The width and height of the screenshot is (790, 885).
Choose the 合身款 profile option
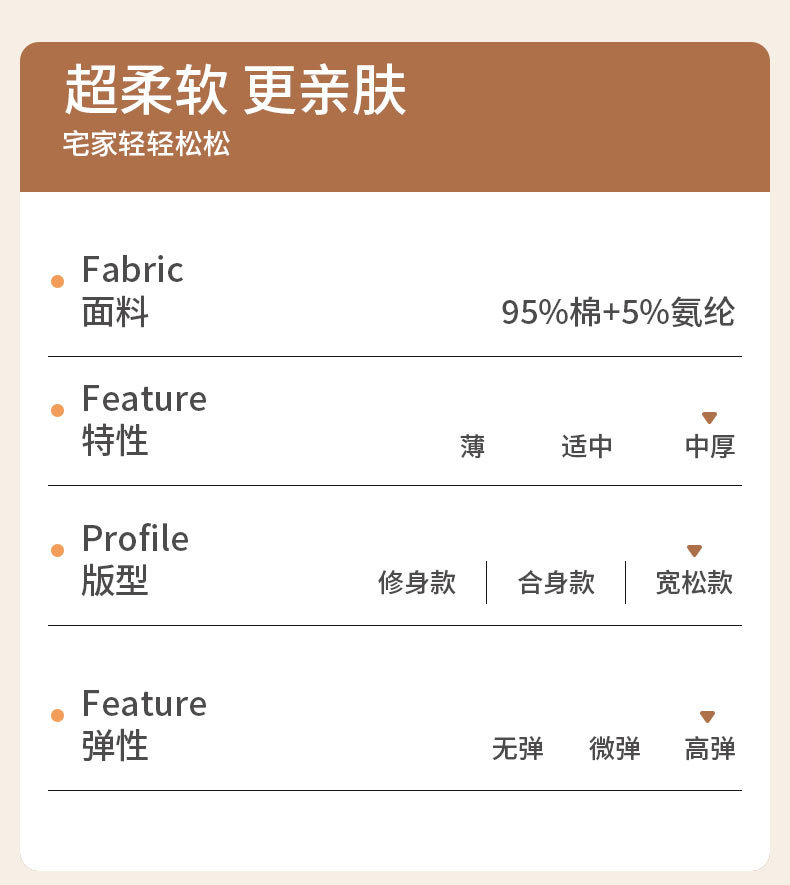556,583
